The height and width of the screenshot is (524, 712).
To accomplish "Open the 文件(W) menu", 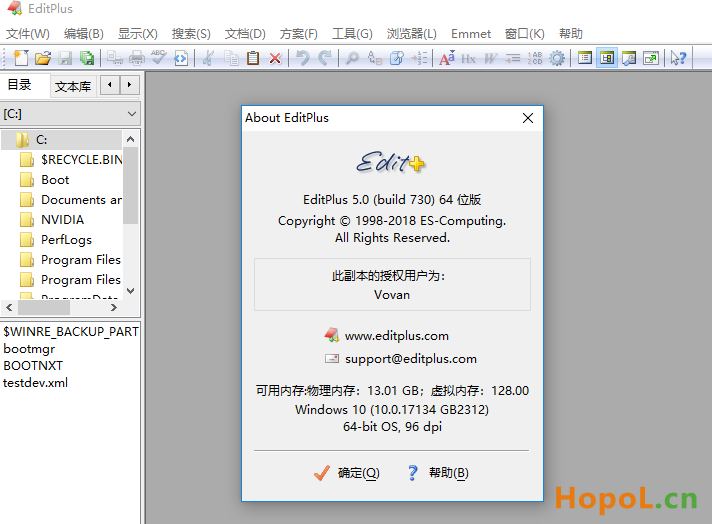I will (x=28, y=34).
